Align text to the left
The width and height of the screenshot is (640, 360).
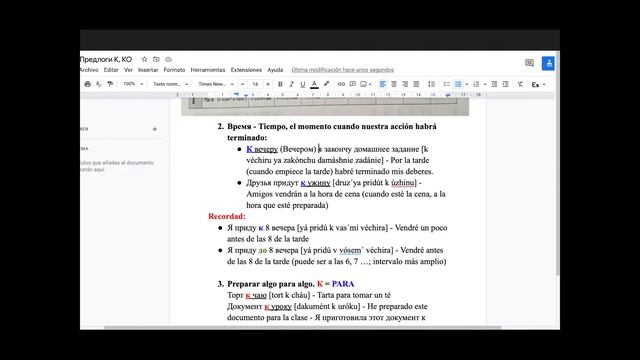[x=382, y=84]
